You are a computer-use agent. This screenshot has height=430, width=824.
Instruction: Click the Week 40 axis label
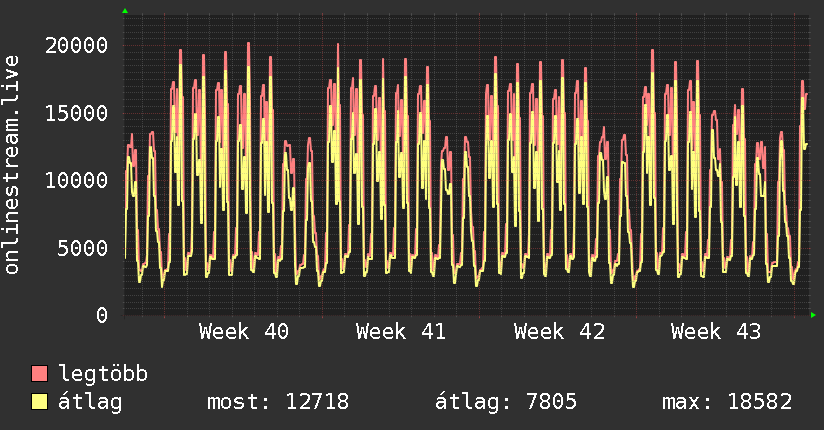point(244,331)
